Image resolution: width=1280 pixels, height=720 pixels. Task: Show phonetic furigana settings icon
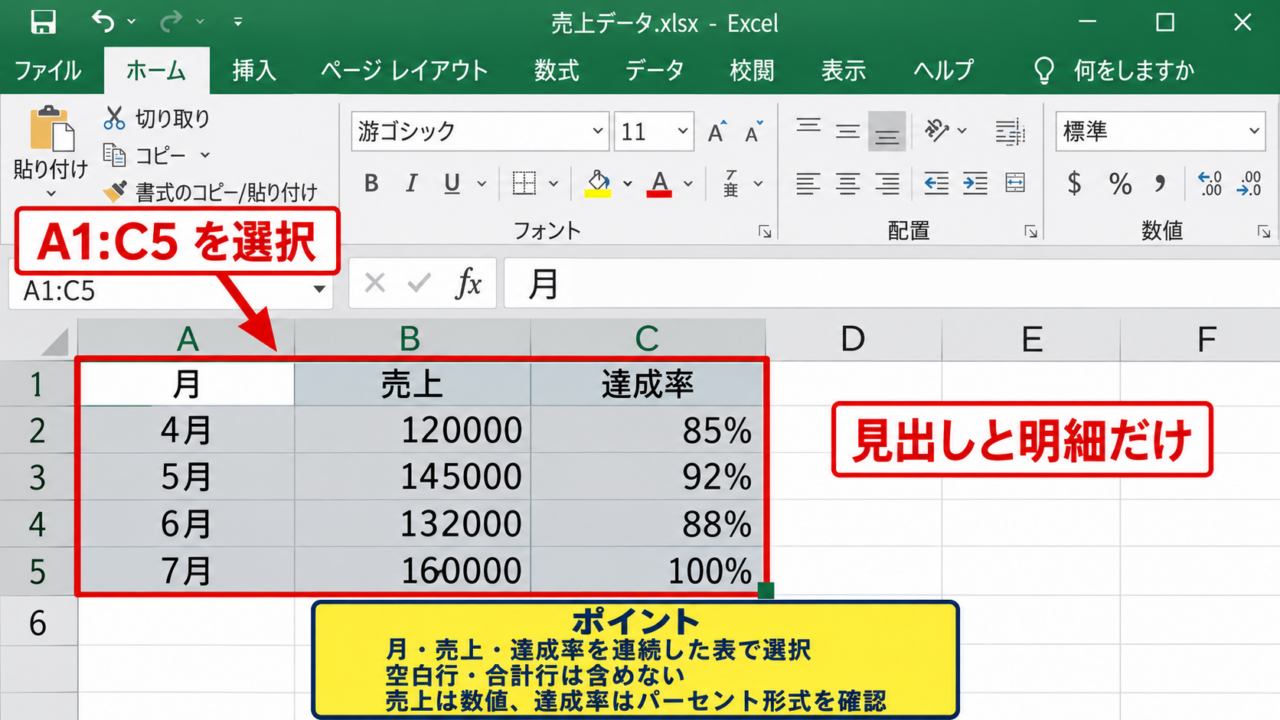click(x=731, y=183)
